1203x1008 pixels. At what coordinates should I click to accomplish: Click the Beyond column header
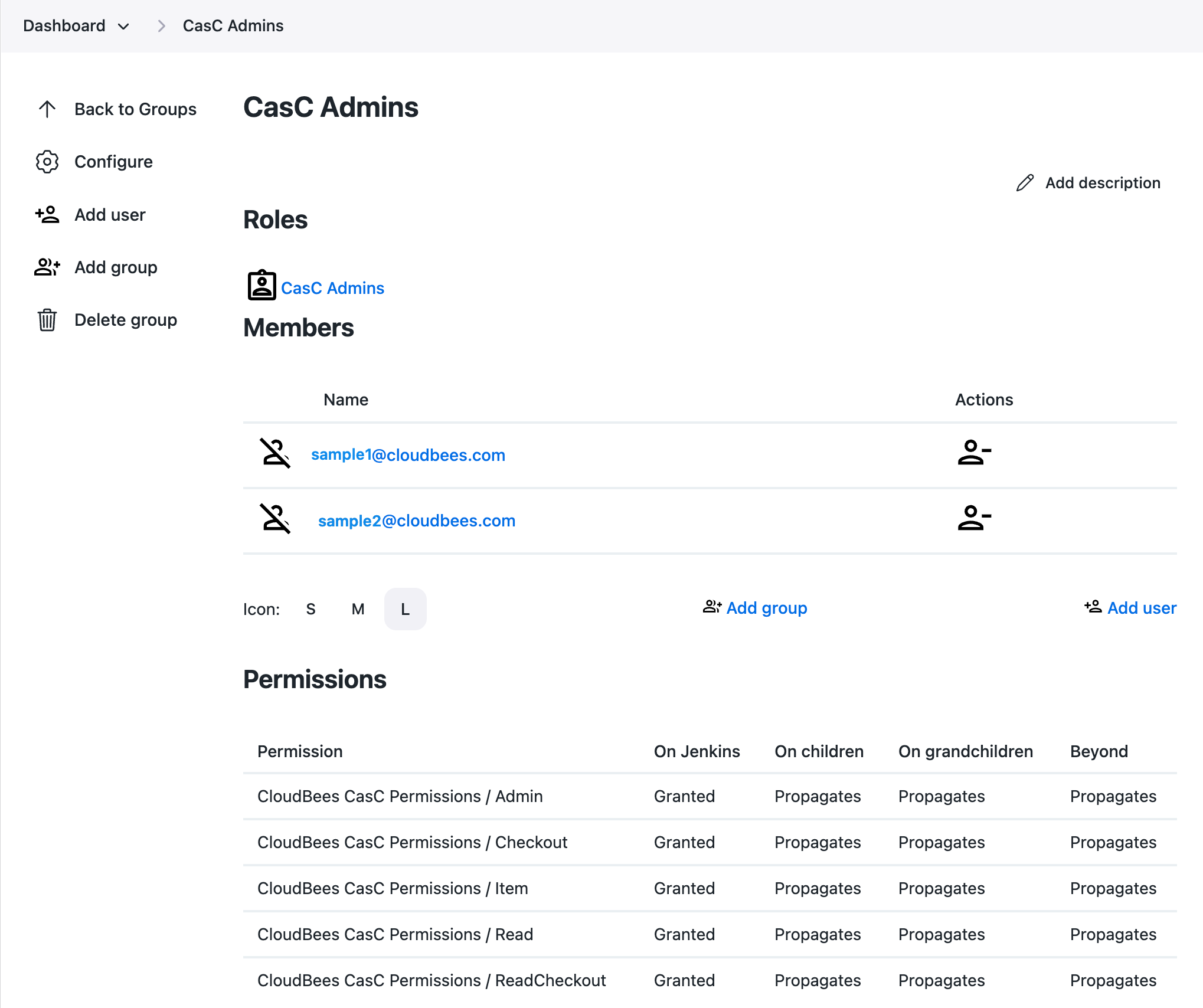coord(1099,751)
